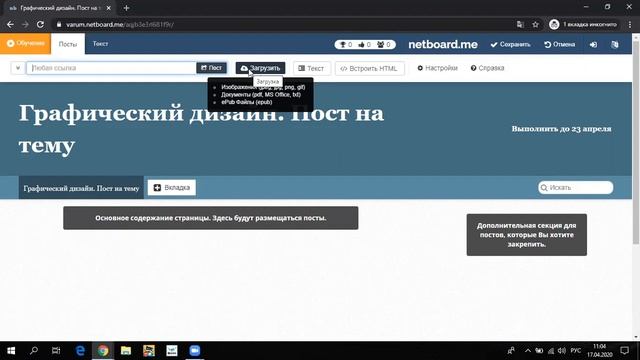Add a text block with Текст button
Viewport: 640px width, 360px height.
(x=311, y=69)
